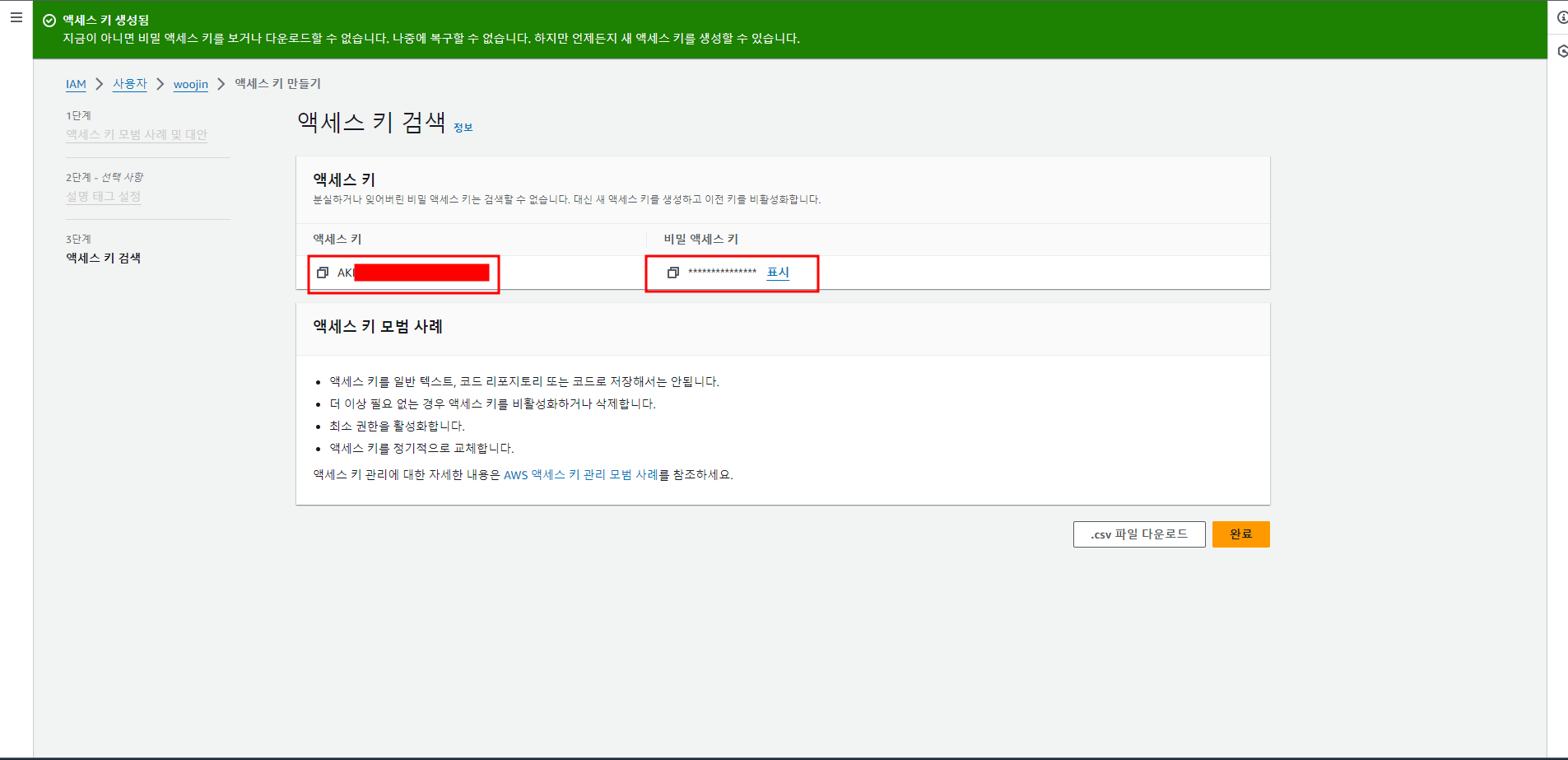Screen dimensions: 1568x760
Task: Click the 액세스 키 만들기 breadcrumb entry
Action: [x=277, y=84]
